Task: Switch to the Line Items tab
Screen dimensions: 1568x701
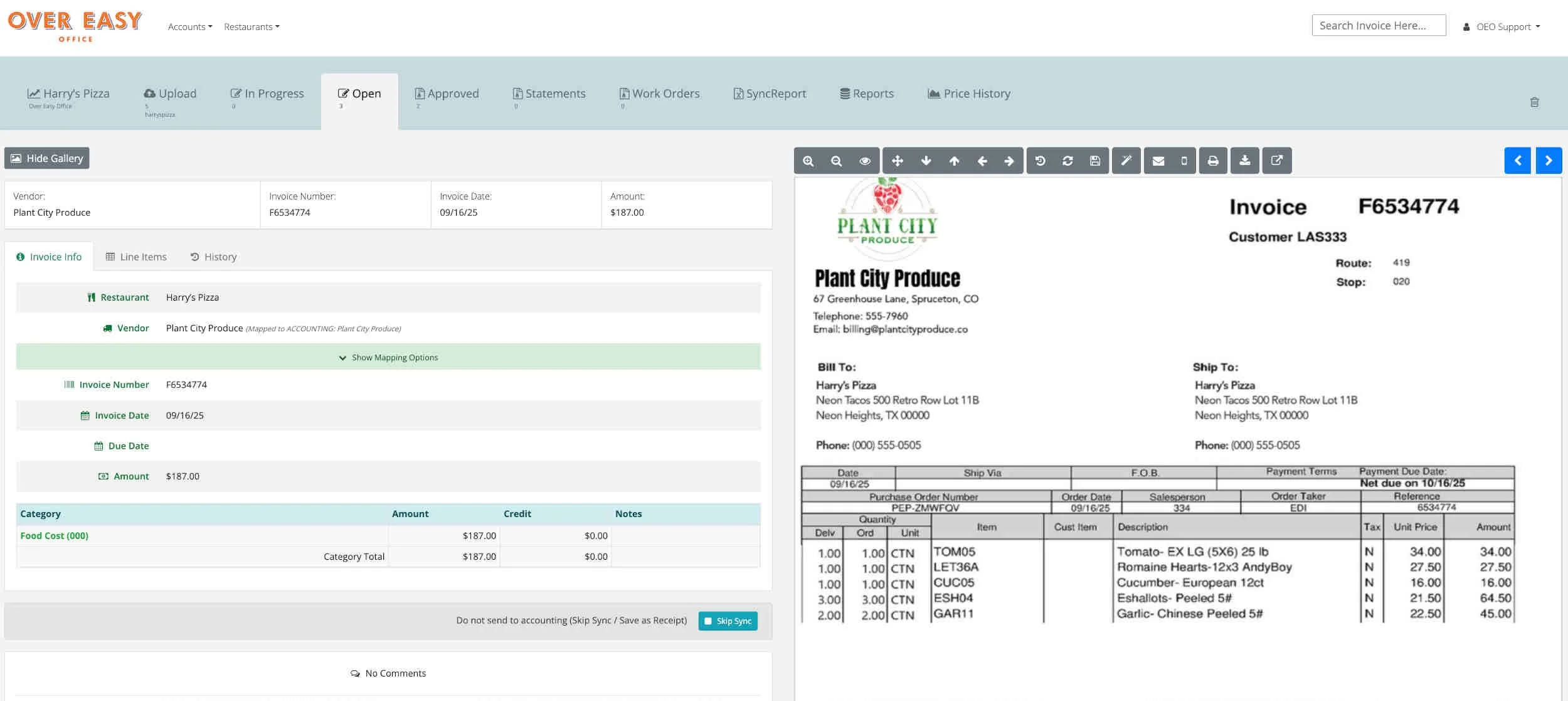Action: 136,257
